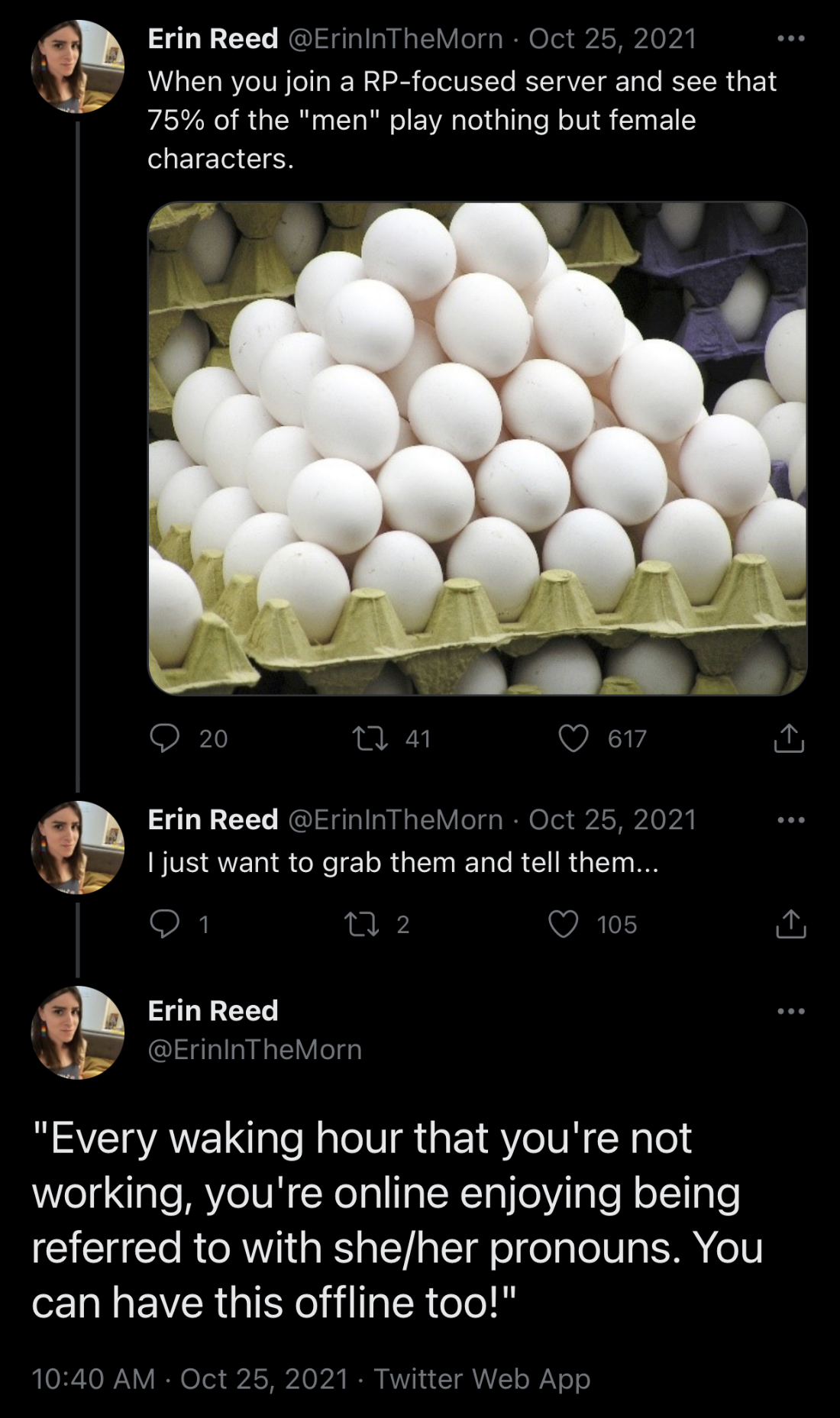840x1418 pixels.
Task: Share the tweet with the egg photo
Action: [789, 738]
